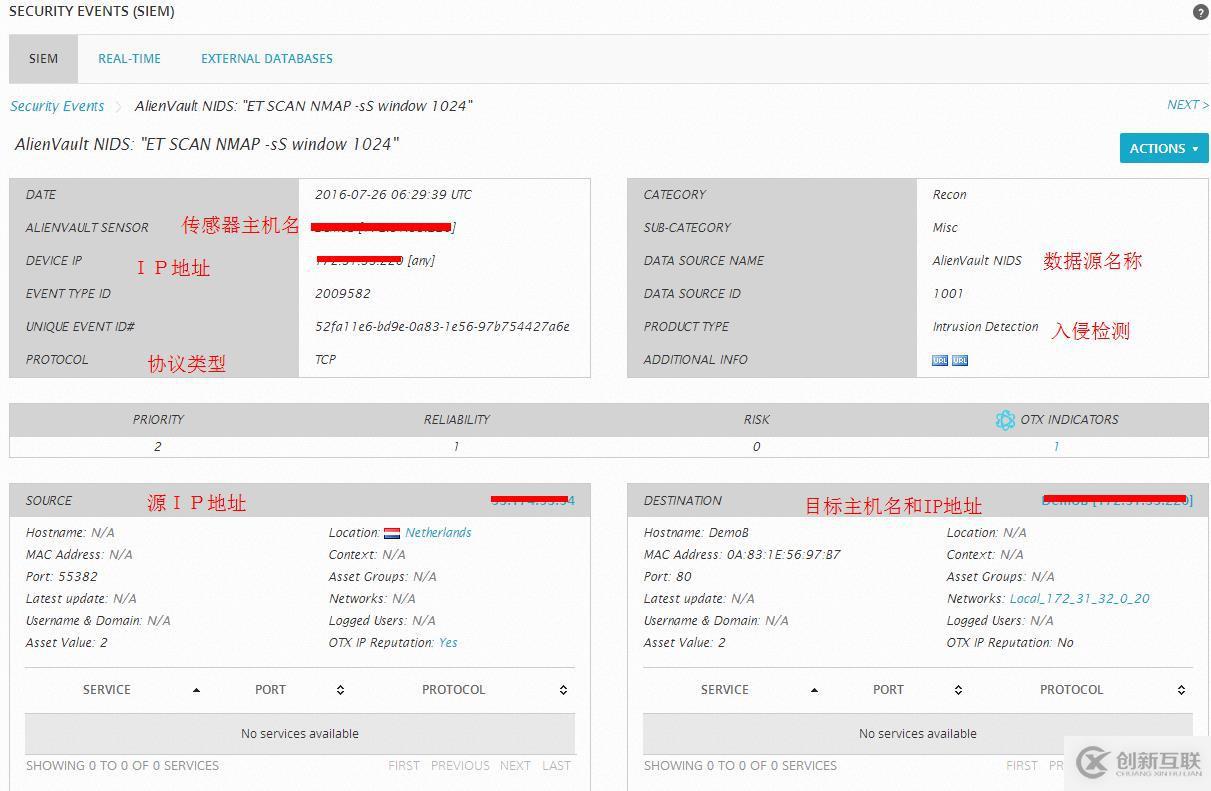
Task: Open the ACTIONS dropdown button
Action: tap(1164, 148)
